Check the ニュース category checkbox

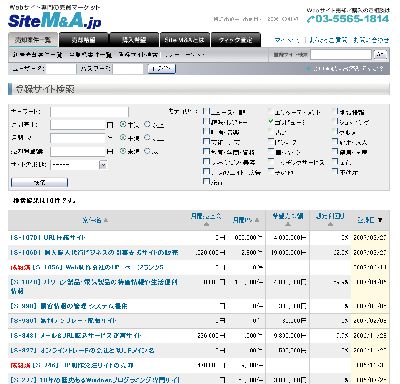click(206, 111)
